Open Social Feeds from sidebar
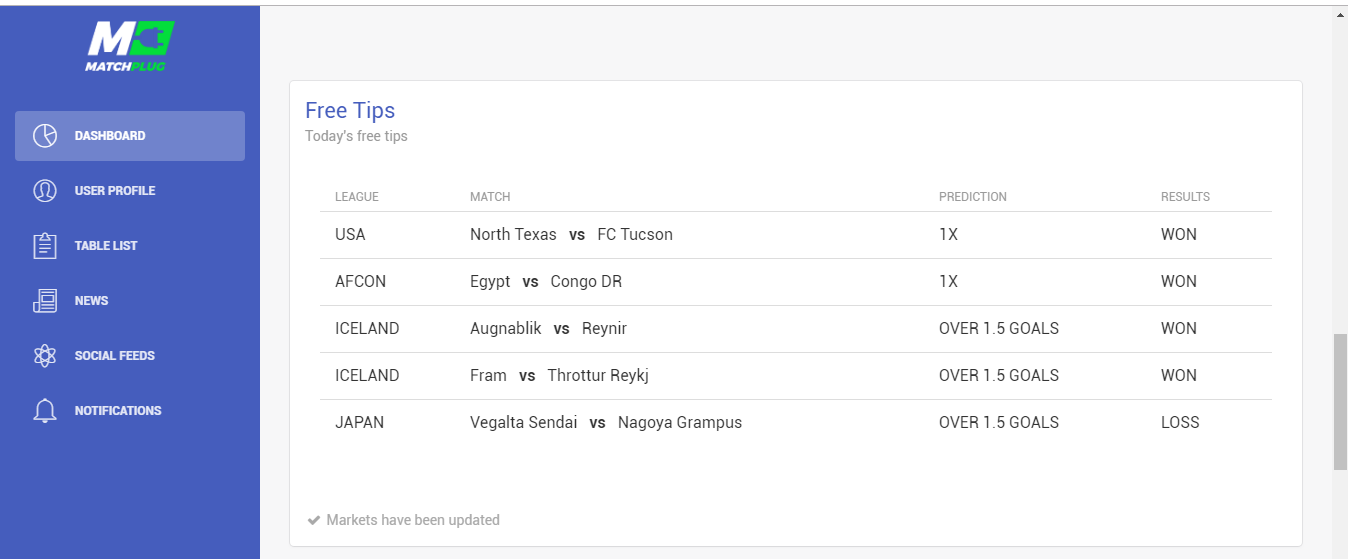 [x=130, y=356]
